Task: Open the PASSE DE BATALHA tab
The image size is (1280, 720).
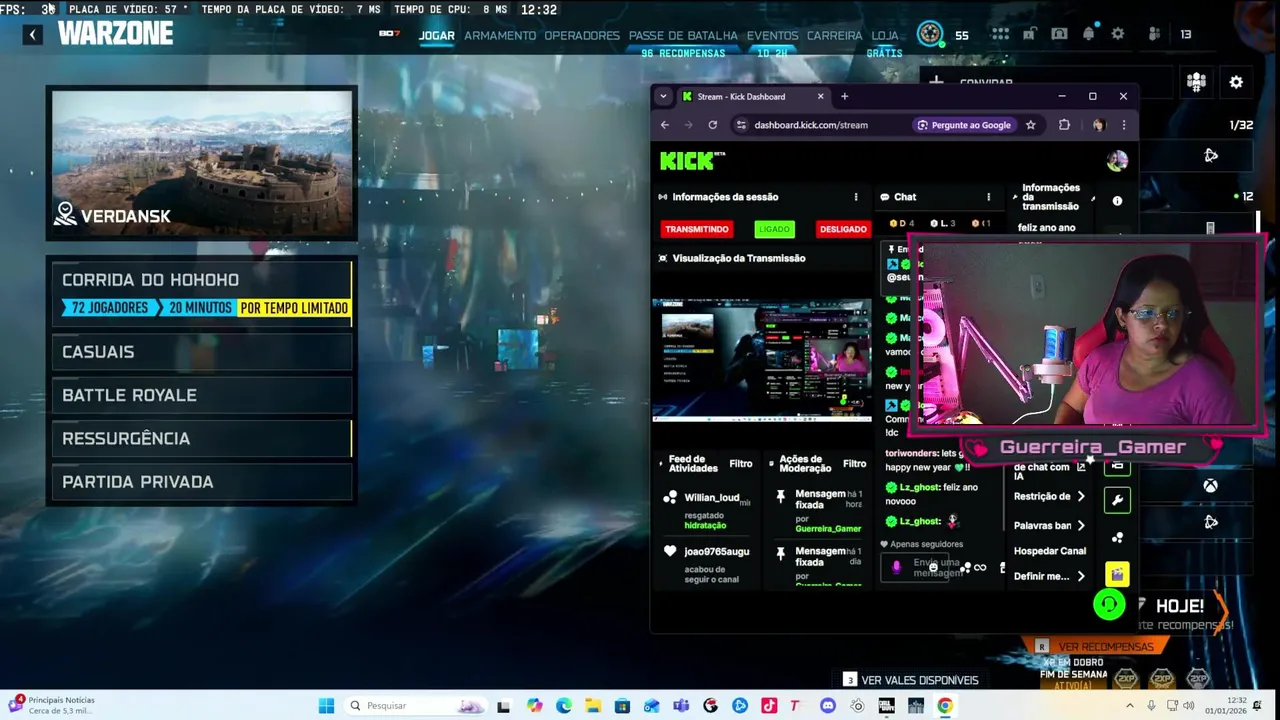Action: pos(683,35)
